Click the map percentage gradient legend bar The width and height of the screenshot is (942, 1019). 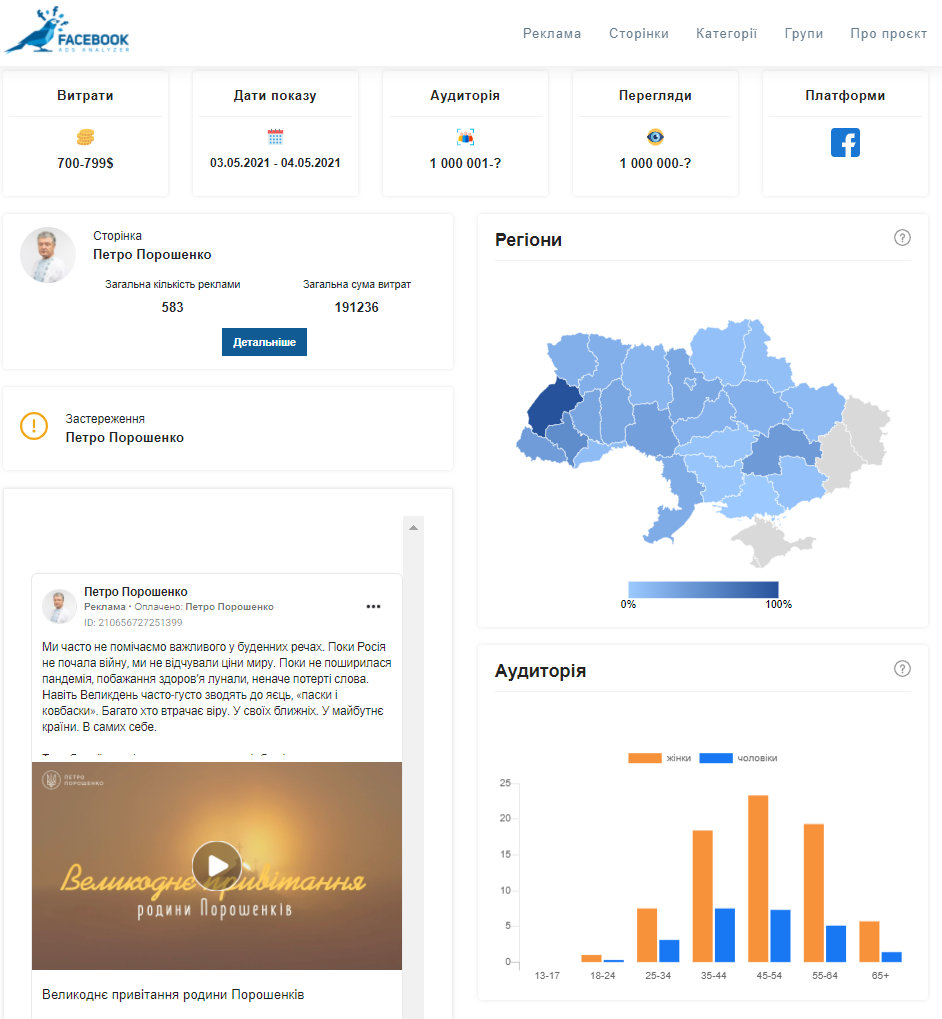pyautogui.click(x=703, y=589)
